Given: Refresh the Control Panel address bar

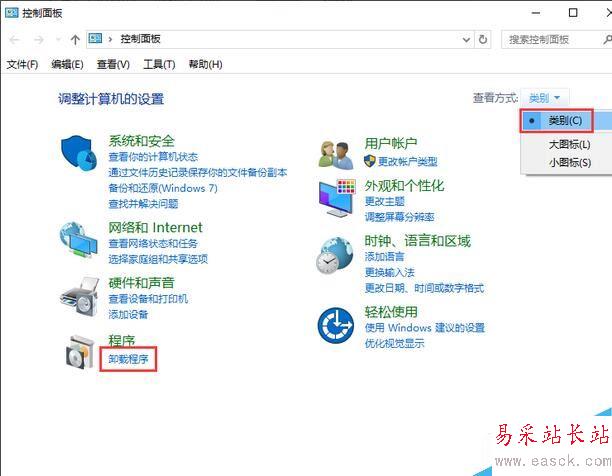Looking at the screenshot, I should pyautogui.click(x=483, y=39).
